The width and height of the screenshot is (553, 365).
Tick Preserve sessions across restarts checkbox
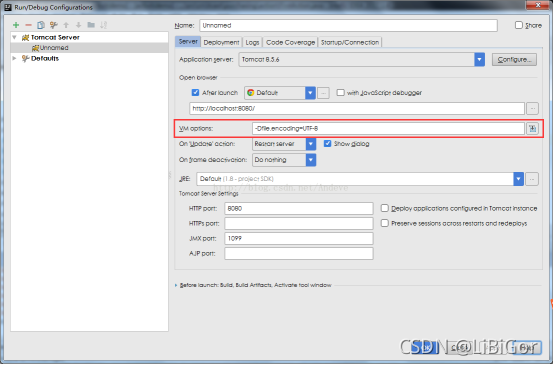pos(385,223)
